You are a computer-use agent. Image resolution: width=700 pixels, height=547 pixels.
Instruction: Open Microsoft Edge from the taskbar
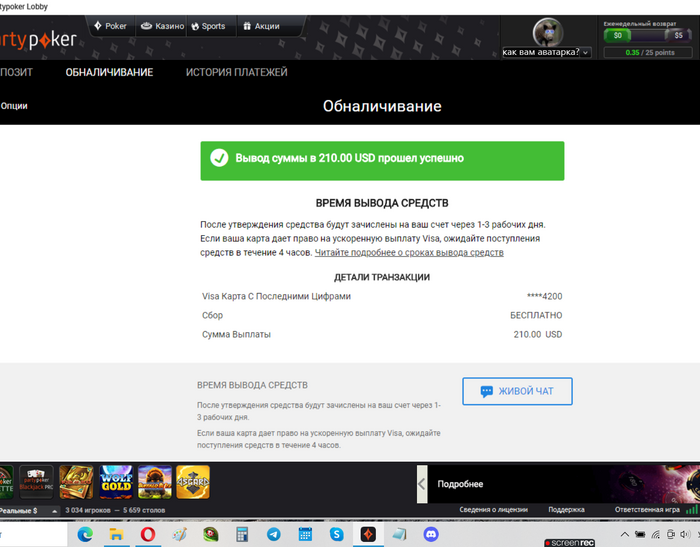(x=85, y=534)
